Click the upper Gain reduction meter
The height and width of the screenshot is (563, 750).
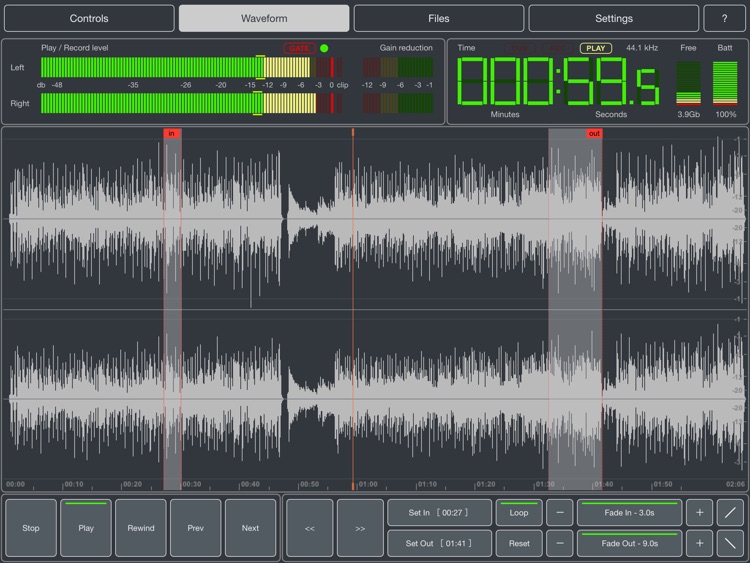[x=398, y=67]
